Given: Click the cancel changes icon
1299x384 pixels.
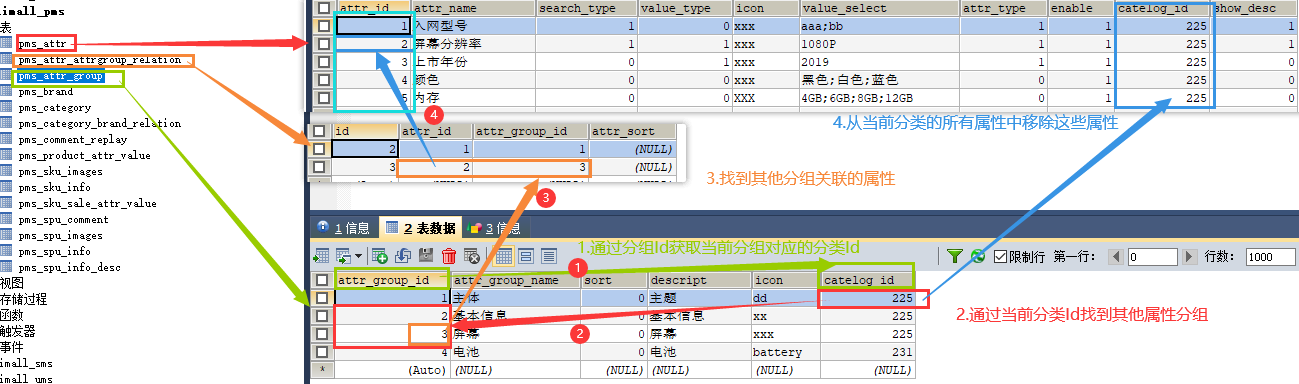Looking at the screenshot, I should tap(471, 256).
